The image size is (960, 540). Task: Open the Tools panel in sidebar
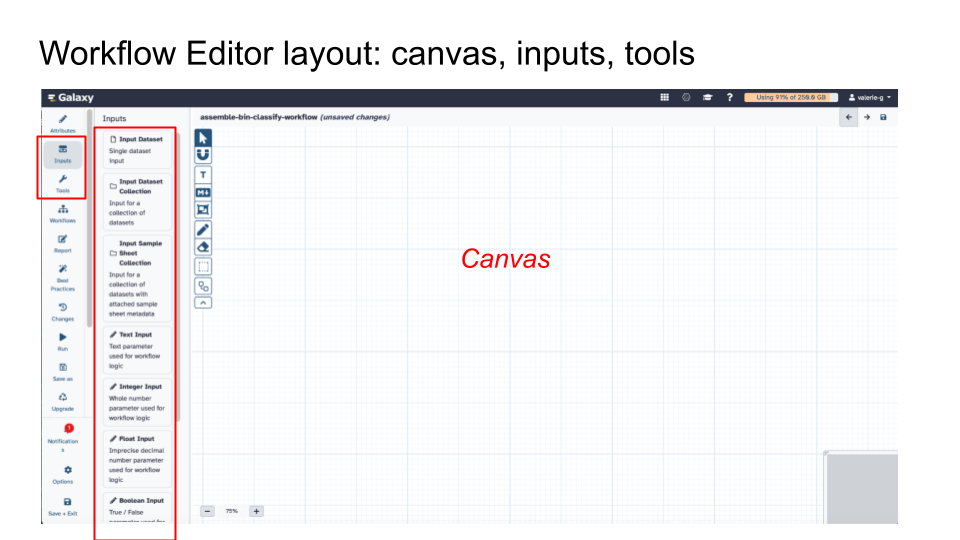tap(62, 183)
